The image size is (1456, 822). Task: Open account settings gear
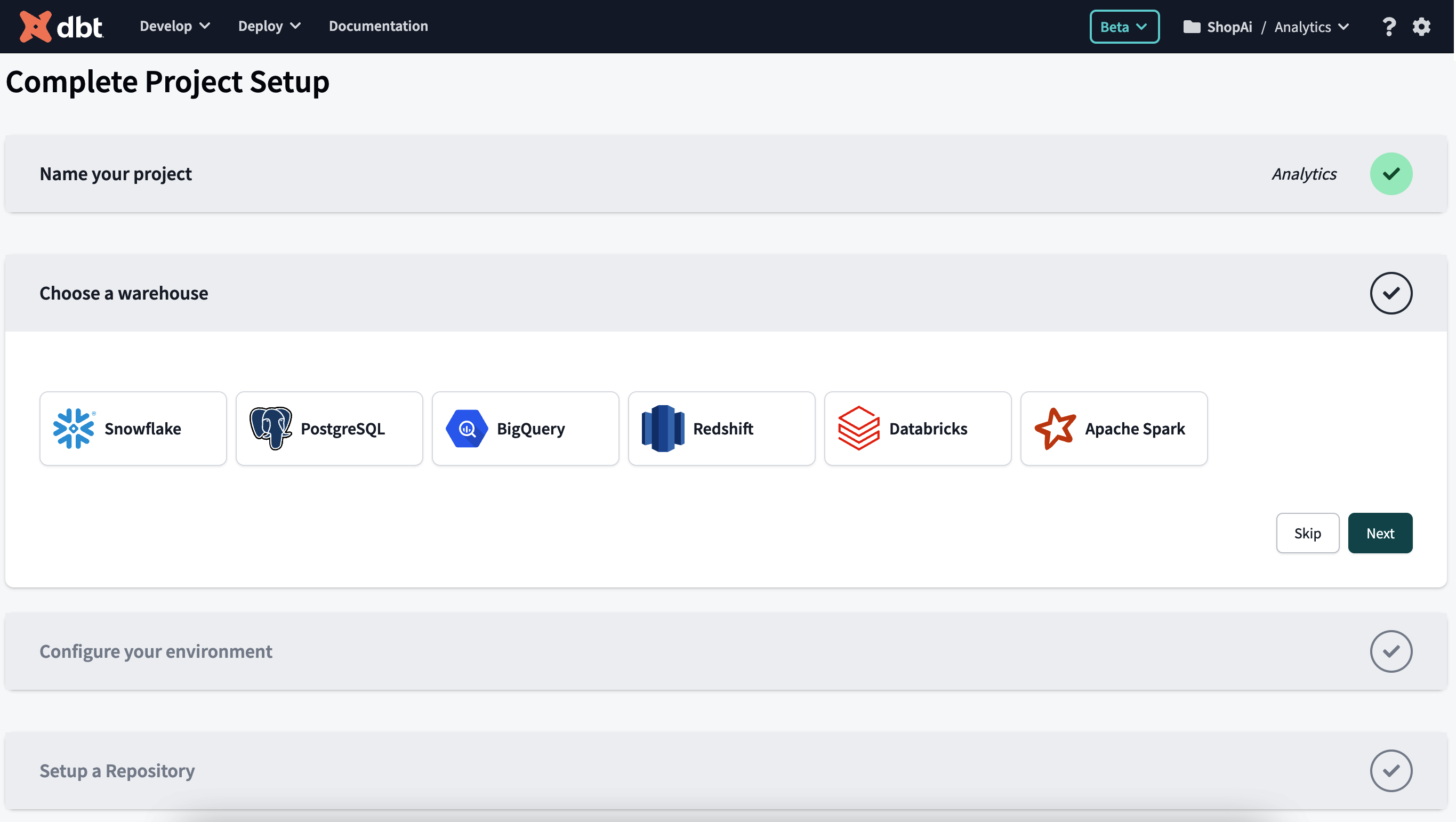click(x=1421, y=27)
